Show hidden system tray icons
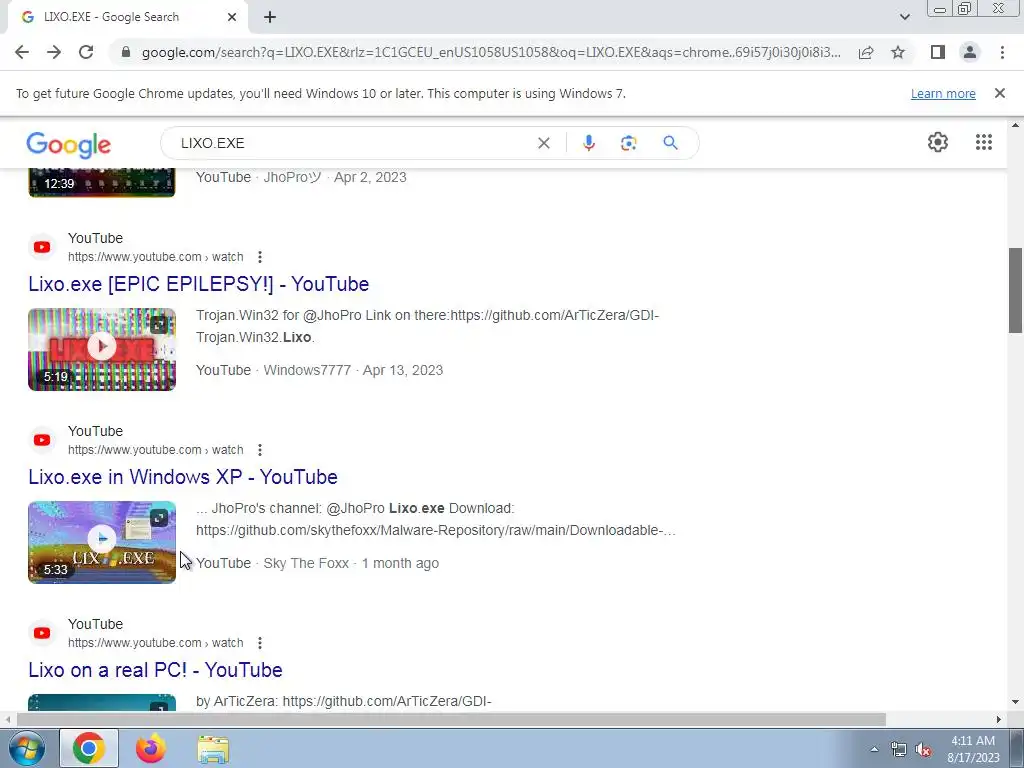The height and width of the screenshot is (768, 1024). 874,749
